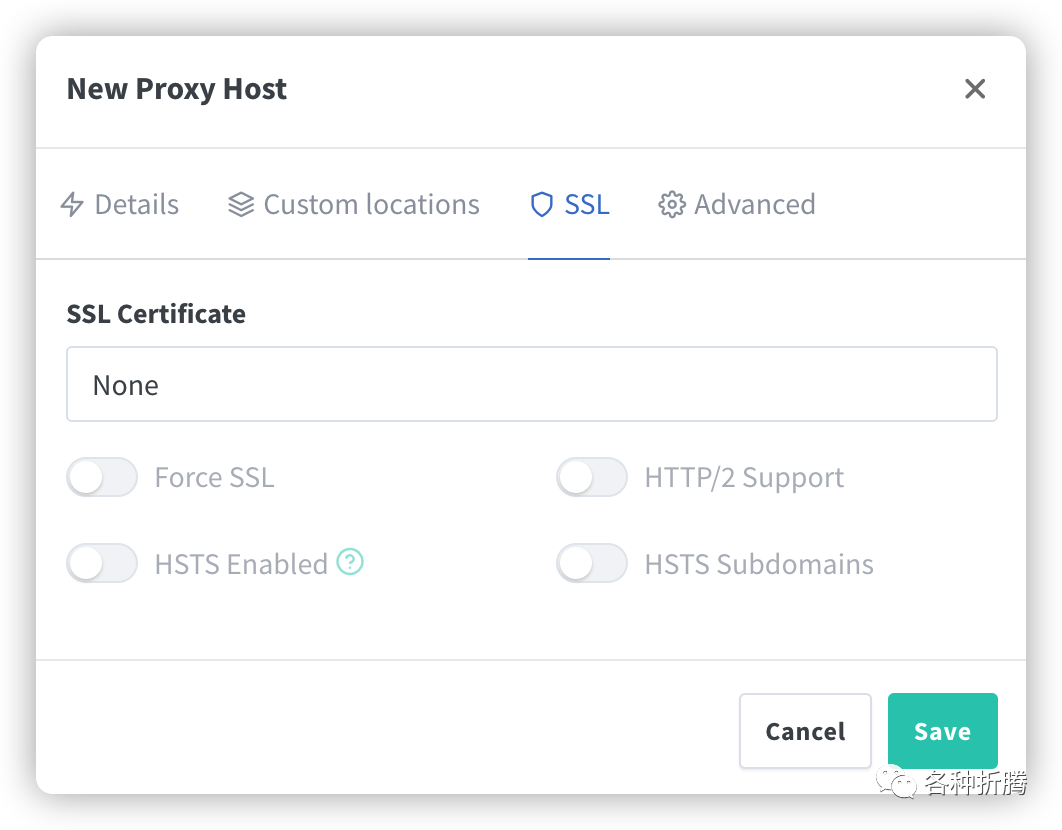
Task: Select the SSL tab label
Action: pos(587,205)
